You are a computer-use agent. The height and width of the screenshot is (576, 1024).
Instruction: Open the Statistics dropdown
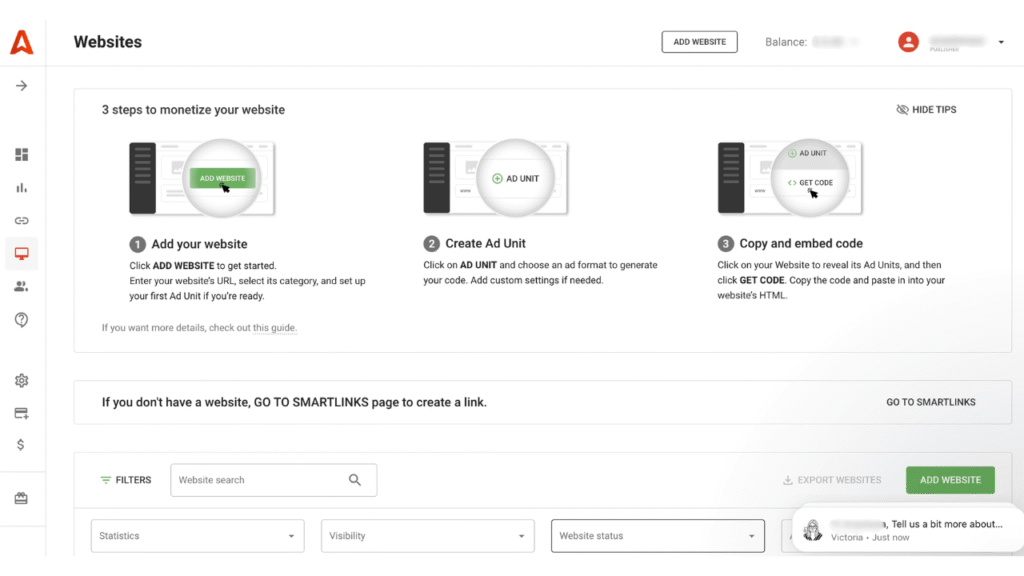coord(197,536)
